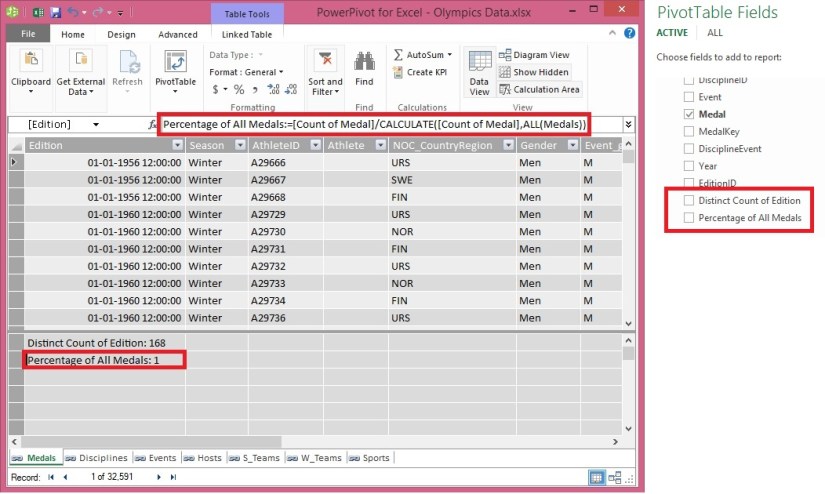Switch to the Linked Table ribbon tab
Viewport: 825px width, 494px height.
pos(247,35)
